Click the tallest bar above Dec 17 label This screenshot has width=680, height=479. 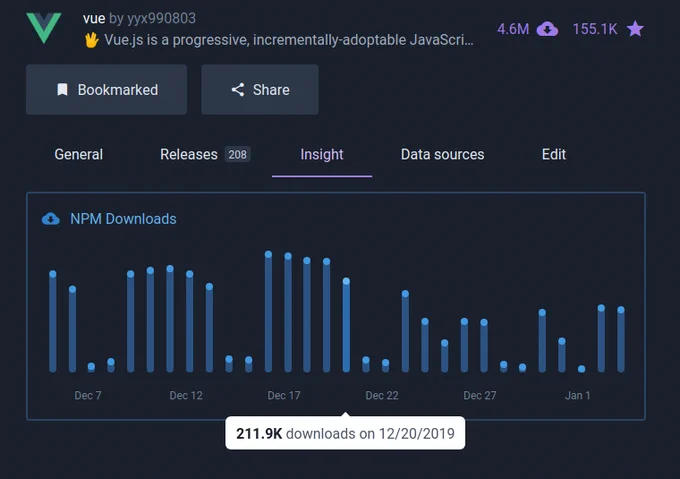point(268,313)
